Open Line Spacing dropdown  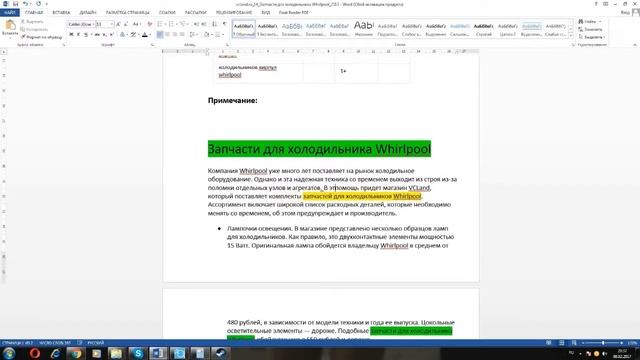(193, 35)
